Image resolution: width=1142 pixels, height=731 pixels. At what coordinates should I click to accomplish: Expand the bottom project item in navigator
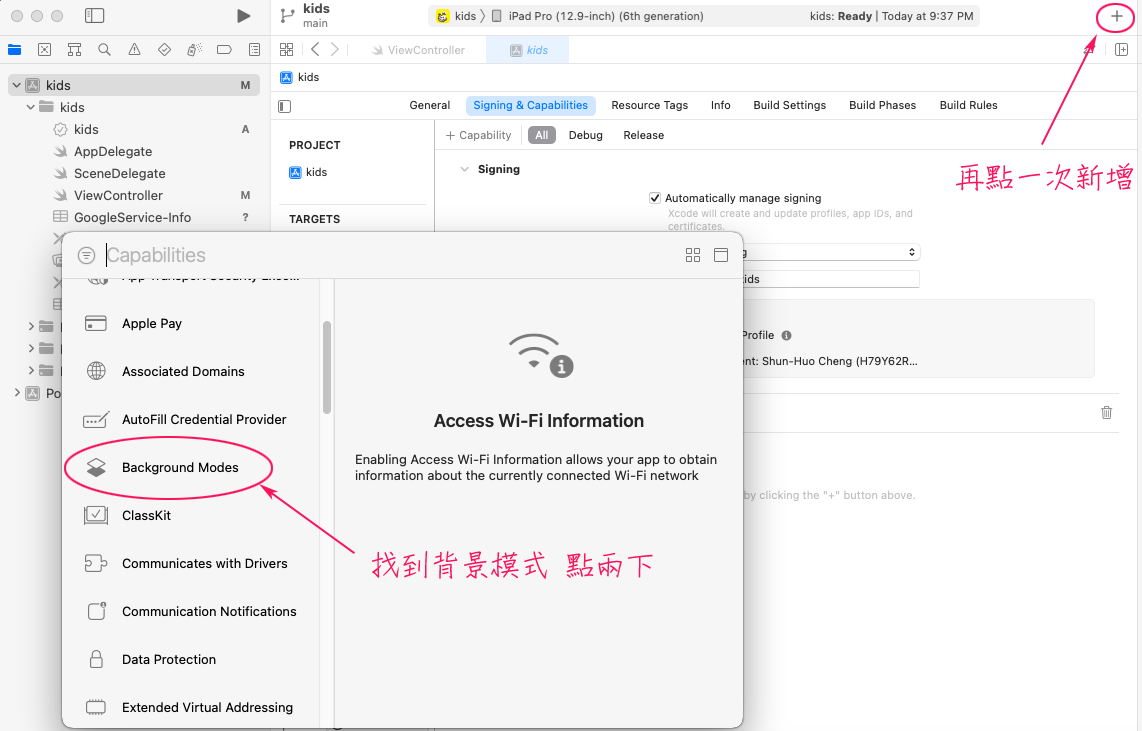pos(17,393)
